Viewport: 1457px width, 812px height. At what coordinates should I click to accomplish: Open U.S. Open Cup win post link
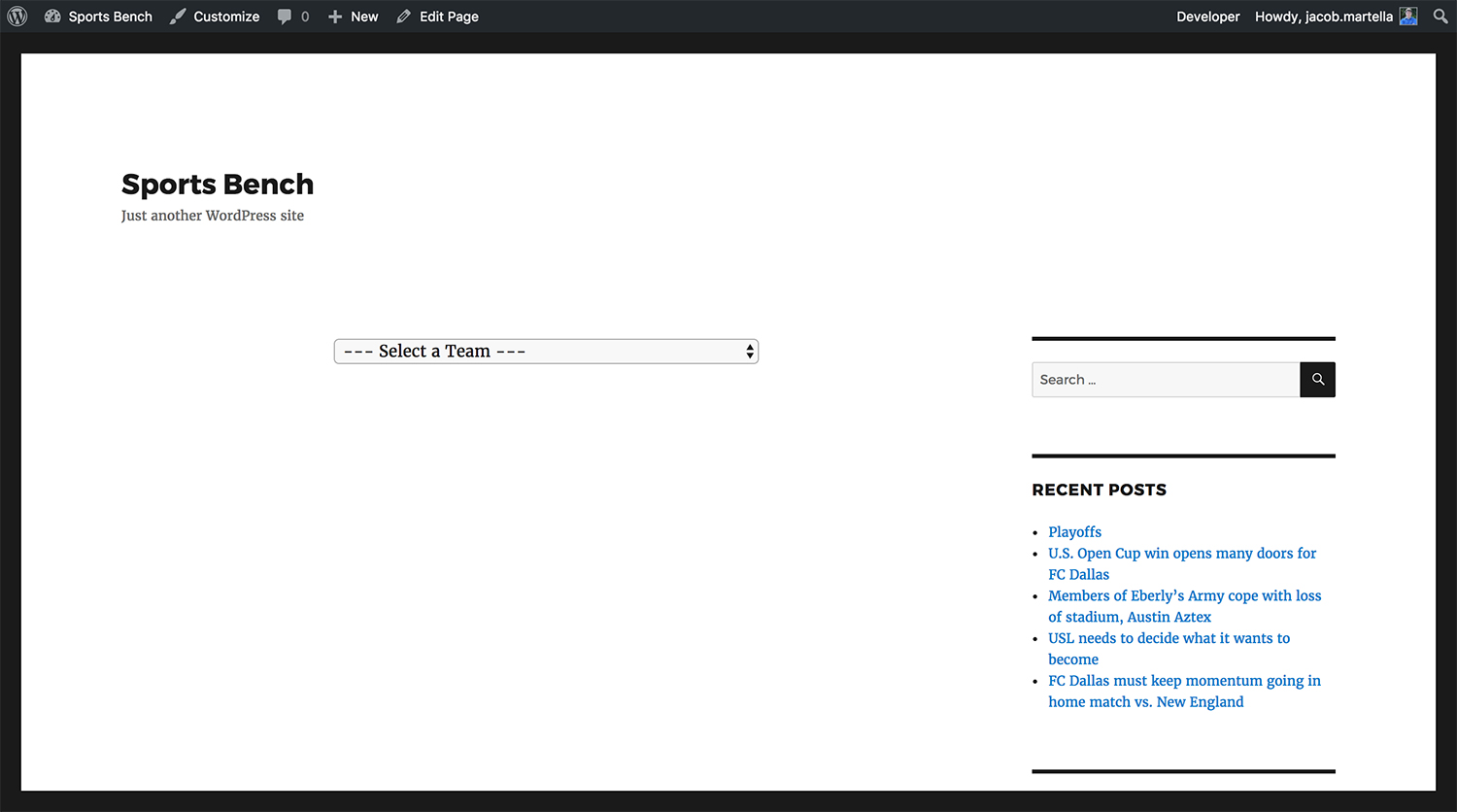tap(1182, 554)
